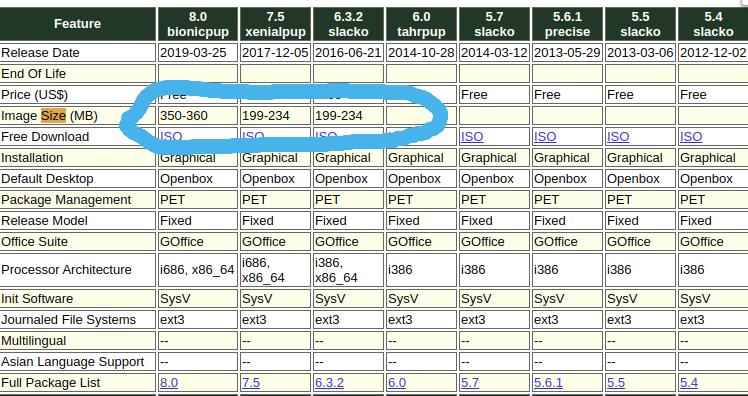Open the 6.3.2 full package list link
Screen dimensions: 748x396
click(329, 383)
